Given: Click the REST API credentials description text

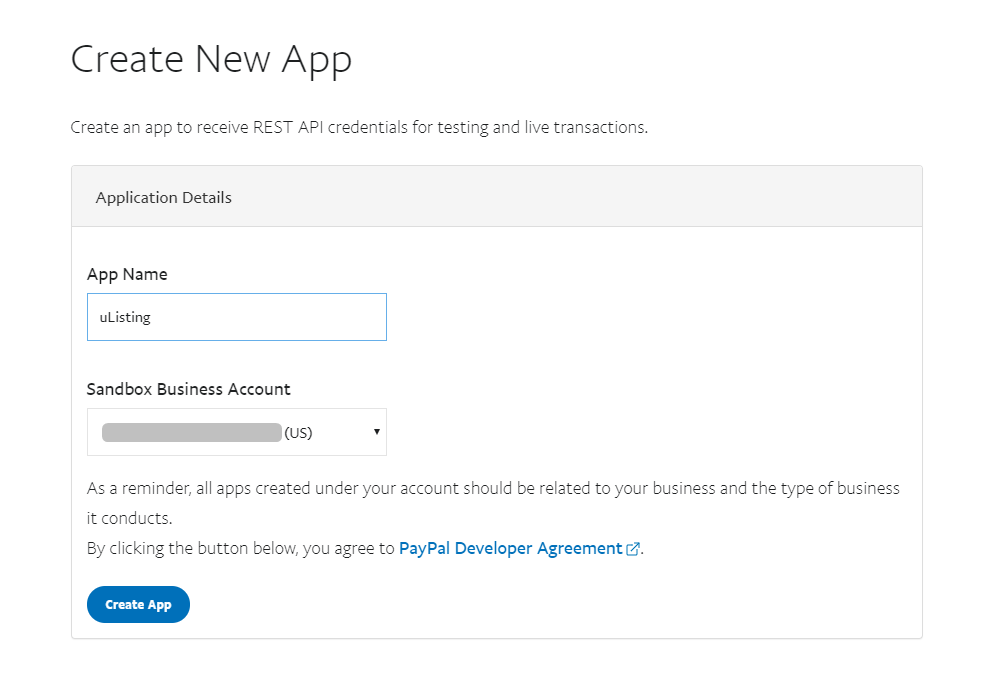Looking at the screenshot, I should click(359, 128).
